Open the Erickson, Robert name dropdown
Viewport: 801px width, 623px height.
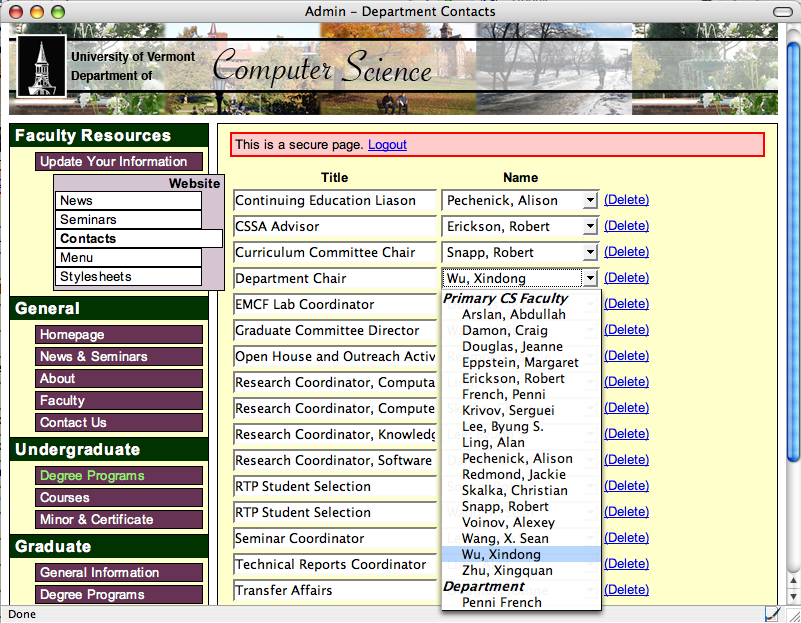[x=520, y=226]
